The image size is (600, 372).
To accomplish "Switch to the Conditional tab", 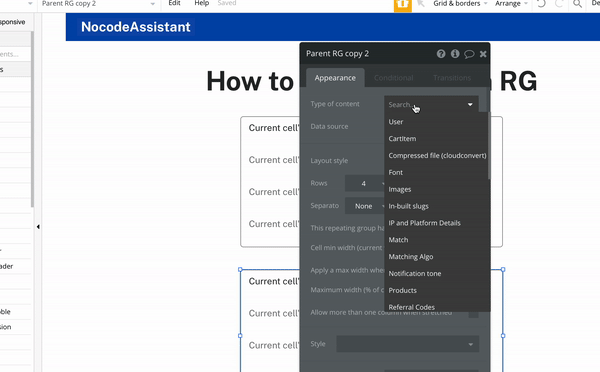I will (x=393, y=78).
